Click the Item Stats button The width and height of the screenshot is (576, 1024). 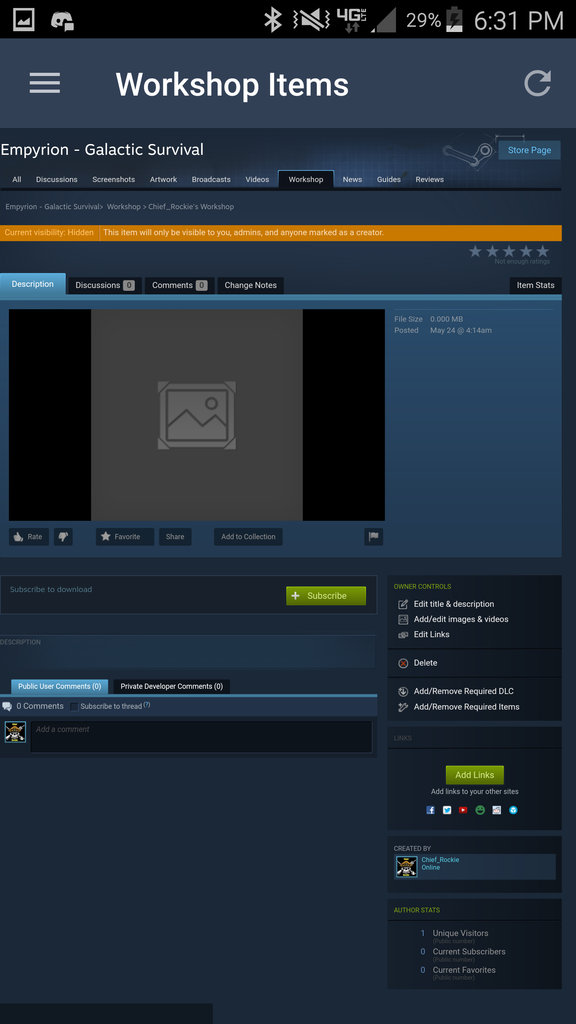point(536,285)
